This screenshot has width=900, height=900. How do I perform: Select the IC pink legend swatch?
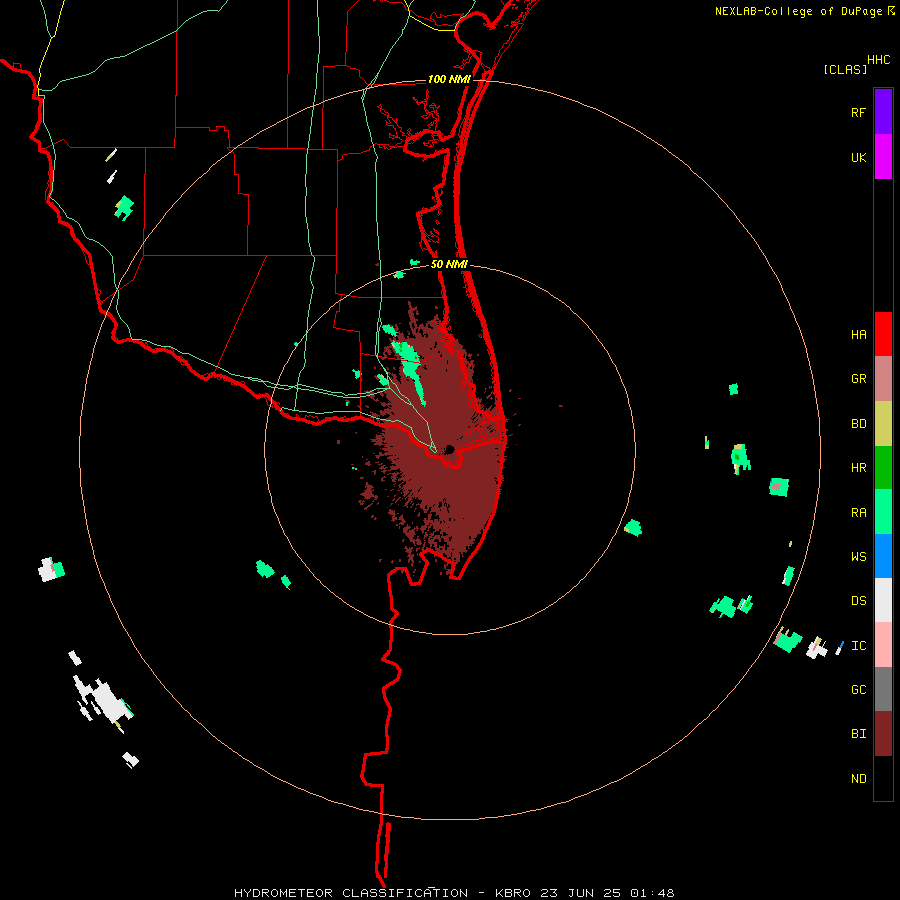(x=883, y=645)
